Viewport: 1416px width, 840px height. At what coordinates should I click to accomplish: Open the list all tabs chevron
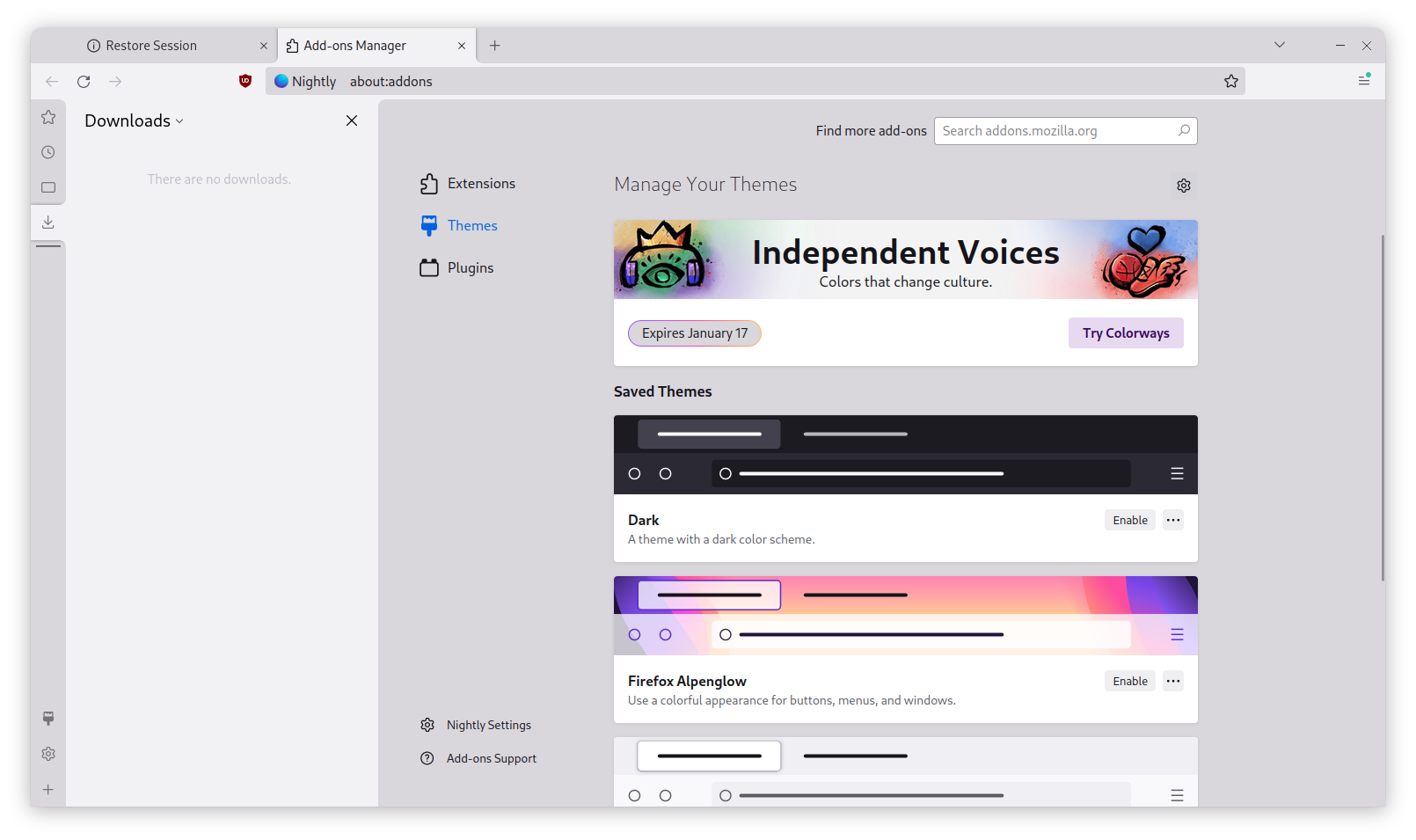1280,45
